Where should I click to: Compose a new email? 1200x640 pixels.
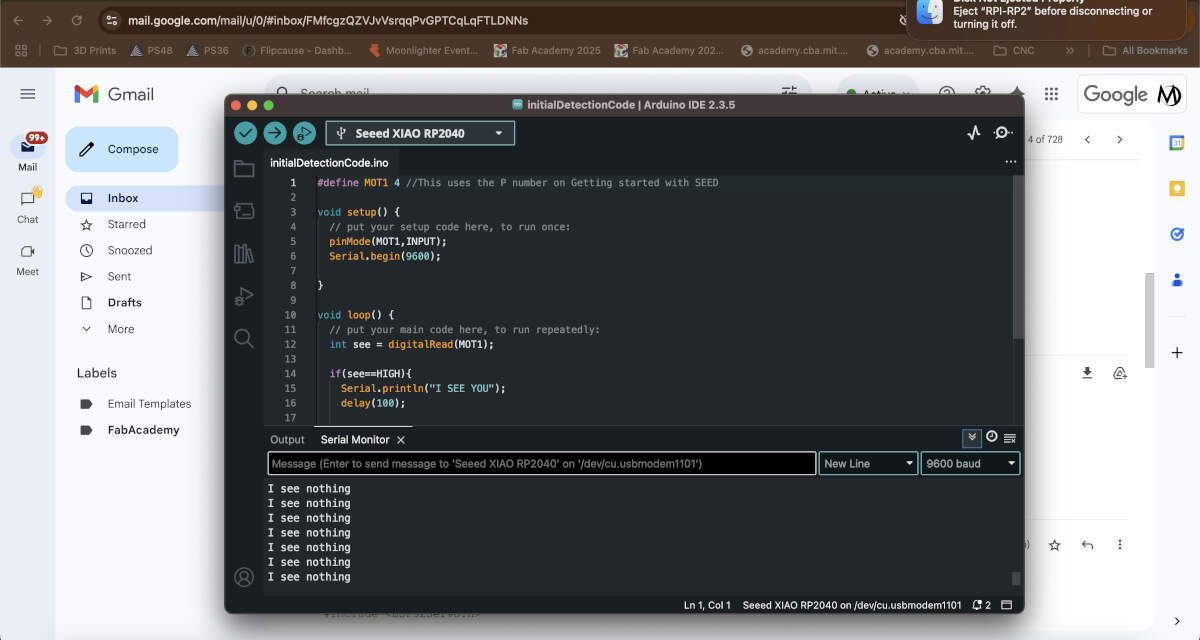click(122, 149)
